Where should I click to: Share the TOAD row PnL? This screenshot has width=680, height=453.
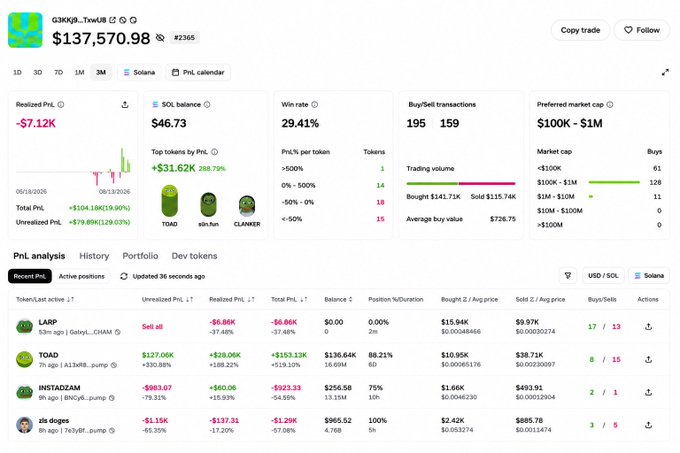[x=648, y=359]
